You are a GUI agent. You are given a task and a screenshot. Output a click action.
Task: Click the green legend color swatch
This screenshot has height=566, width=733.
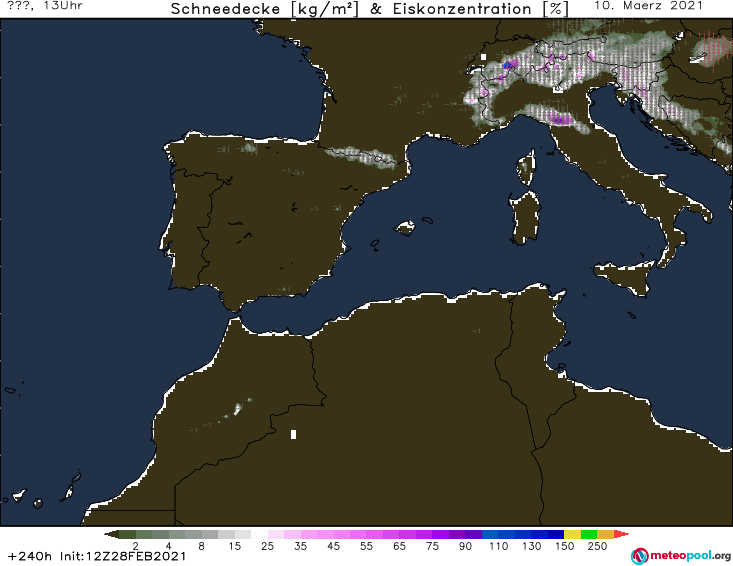(x=589, y=534)
